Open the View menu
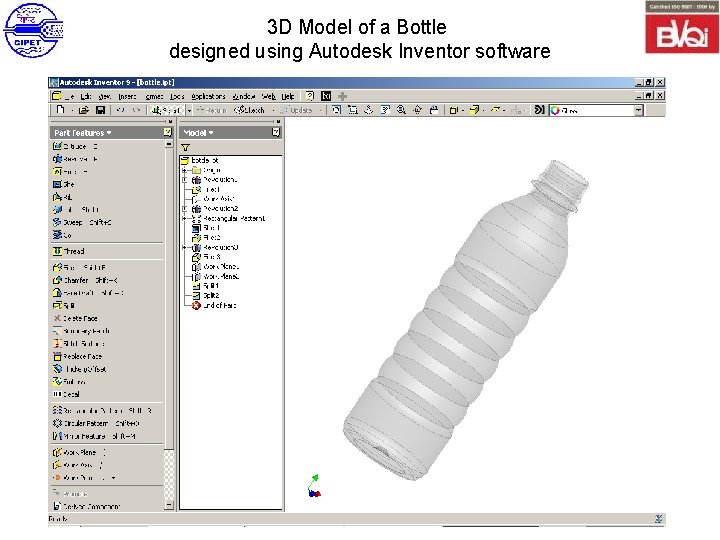 pos(105,96)
